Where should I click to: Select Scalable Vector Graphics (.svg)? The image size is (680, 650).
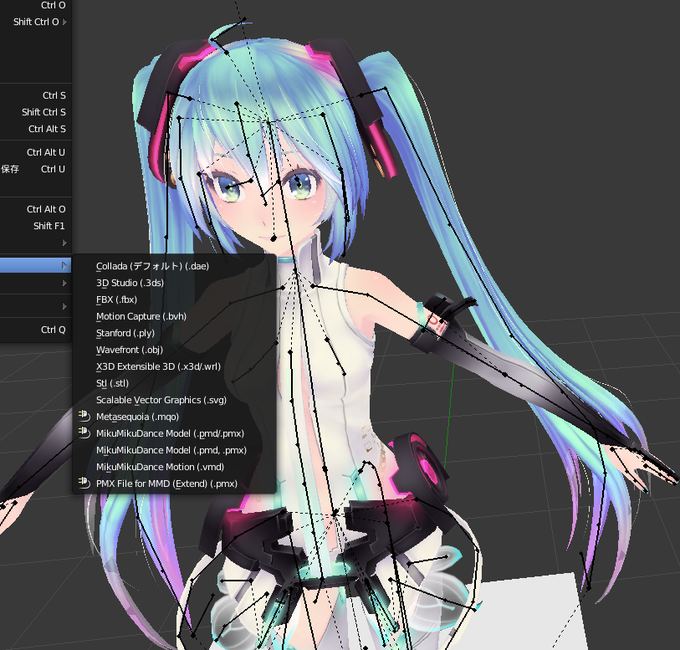click(x=175, y=400)
